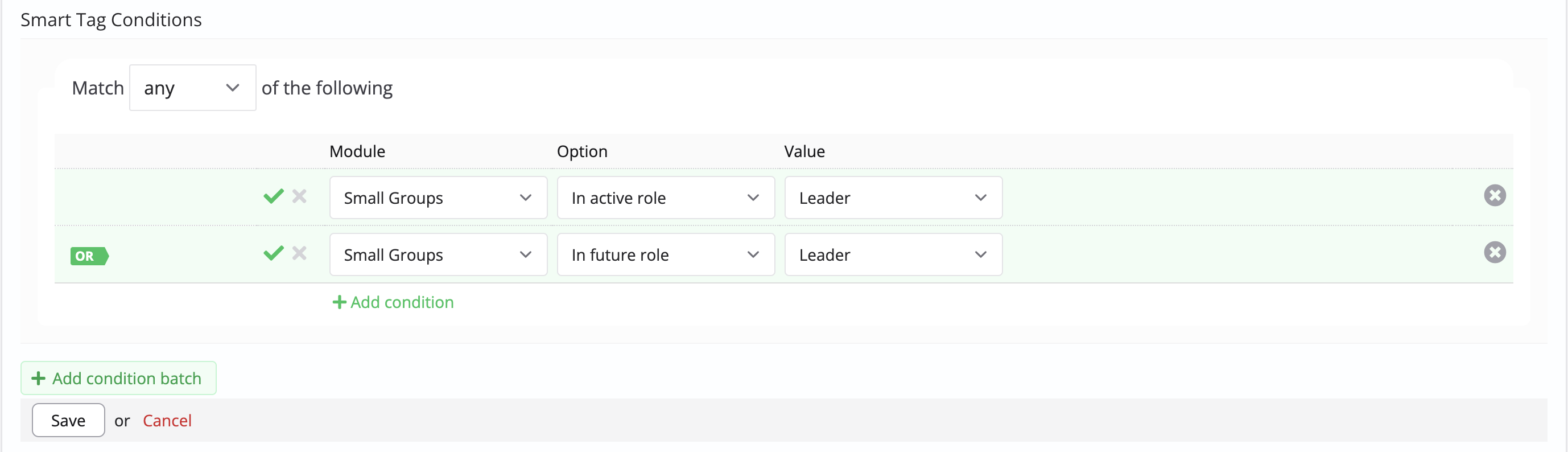Click the 'of the following' text
The height and width of the screenshot is (452, 1568).
(x=327, y=88)
